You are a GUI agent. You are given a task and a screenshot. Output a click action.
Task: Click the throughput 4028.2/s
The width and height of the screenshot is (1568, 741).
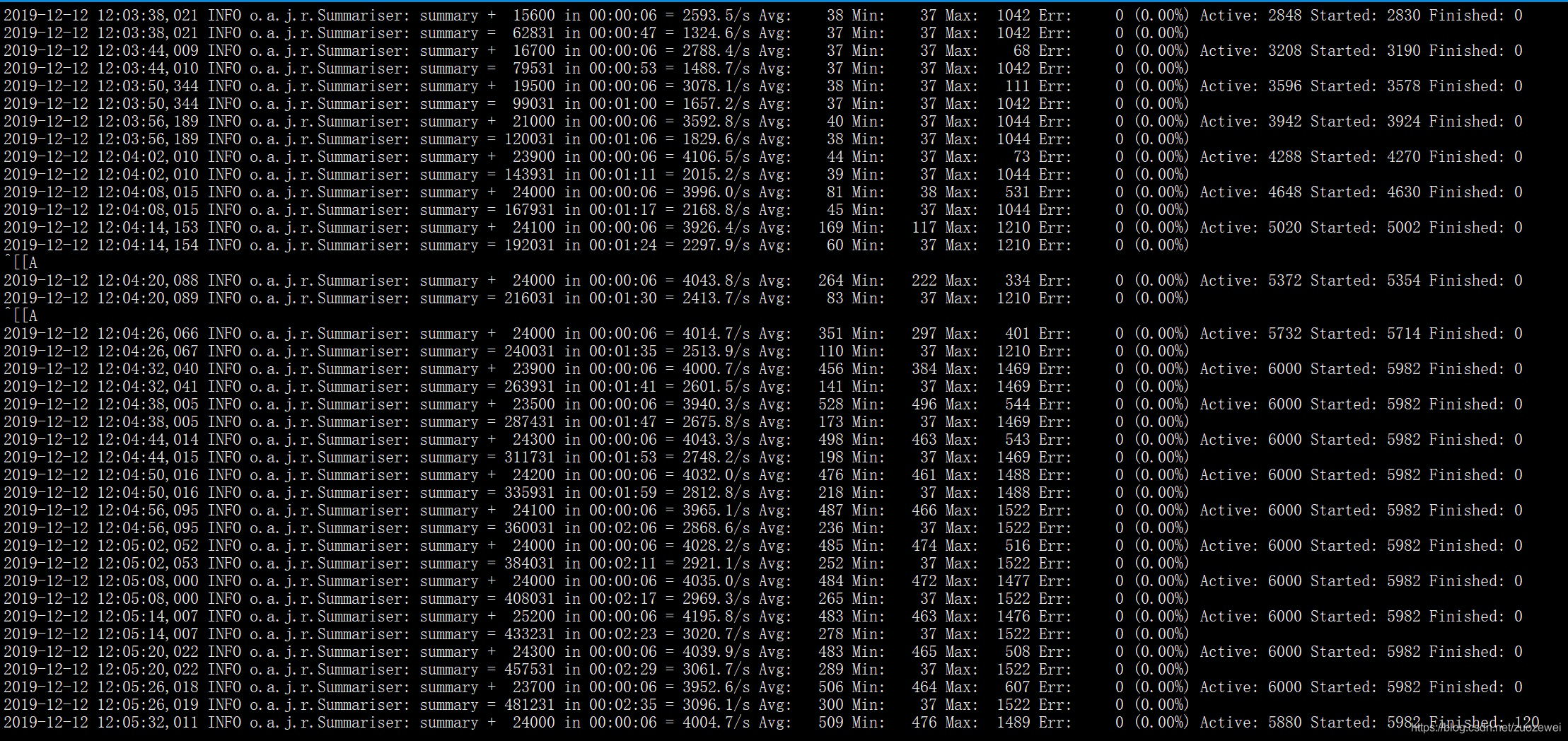coord(716,546)
